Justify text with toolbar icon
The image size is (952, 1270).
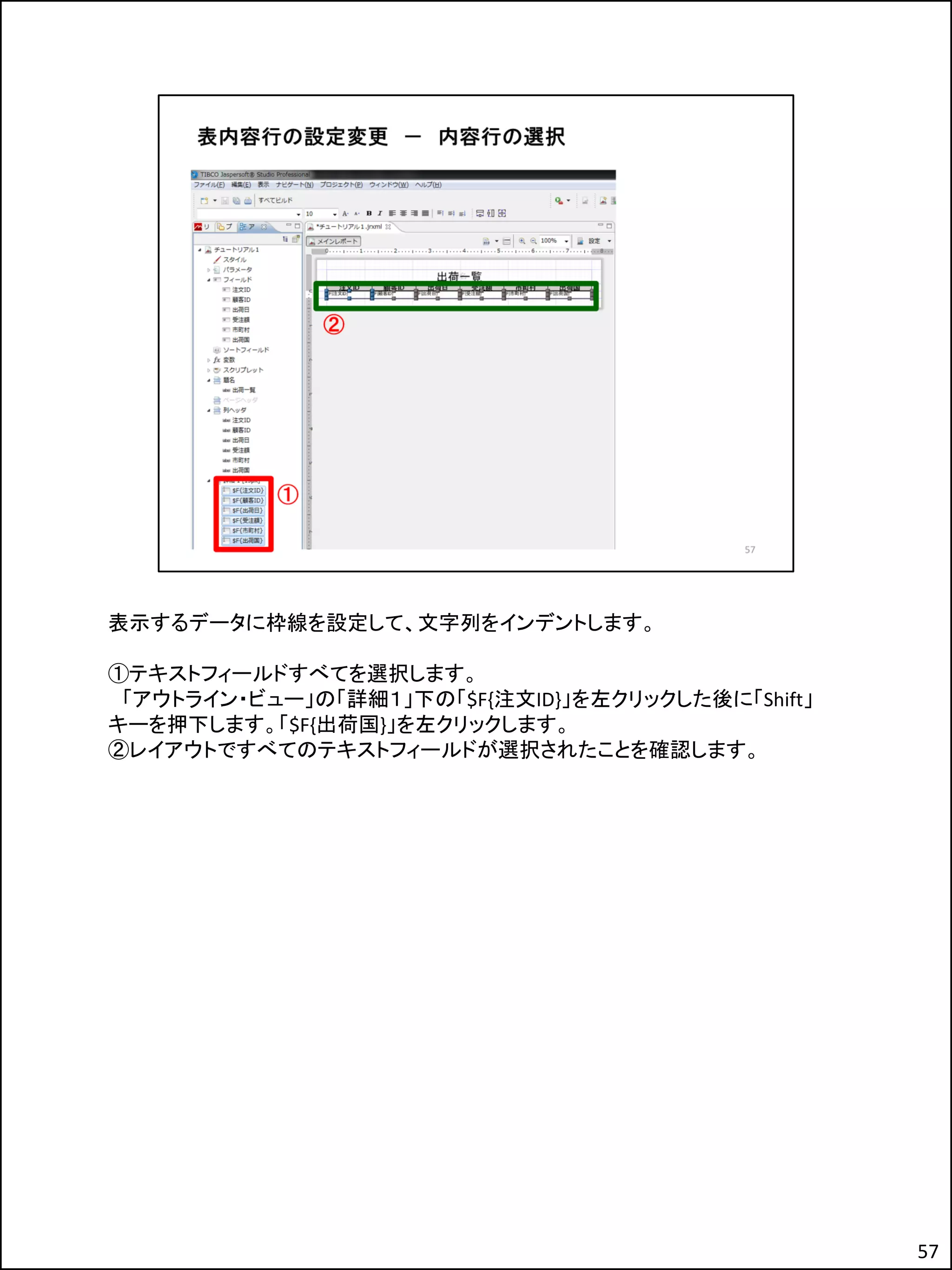pos(425,213)
